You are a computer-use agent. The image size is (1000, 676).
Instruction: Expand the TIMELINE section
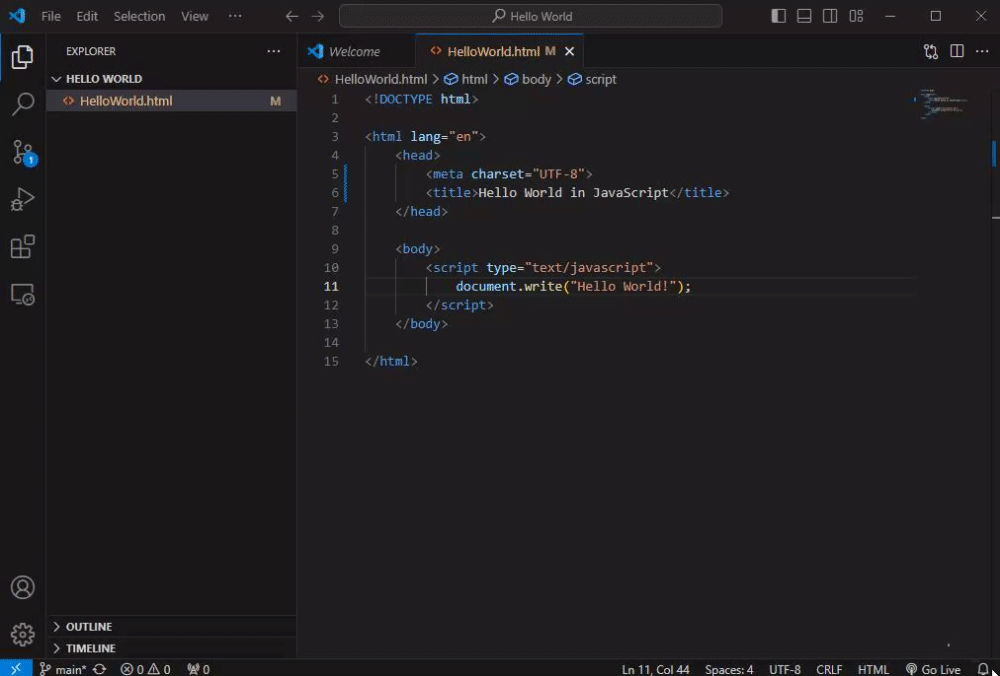(x=90, y=648)
